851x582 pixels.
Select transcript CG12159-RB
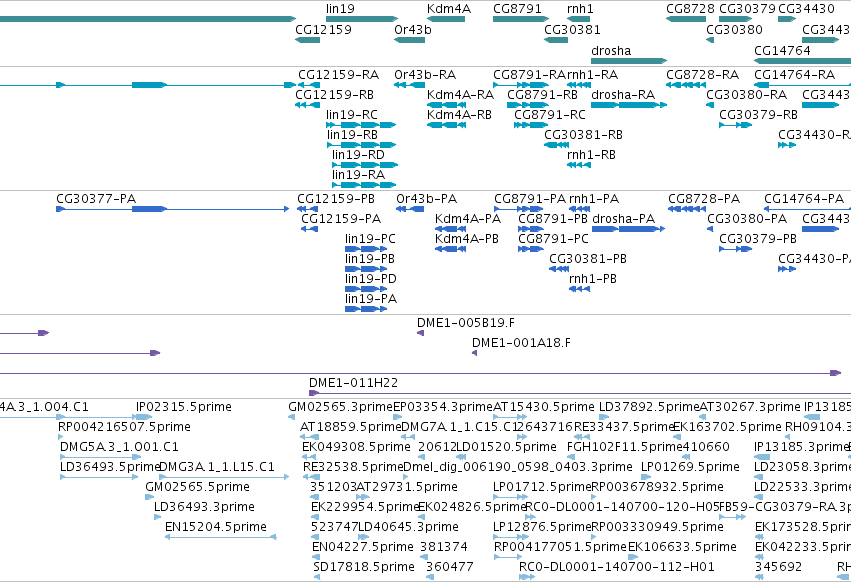coord(307,105)
